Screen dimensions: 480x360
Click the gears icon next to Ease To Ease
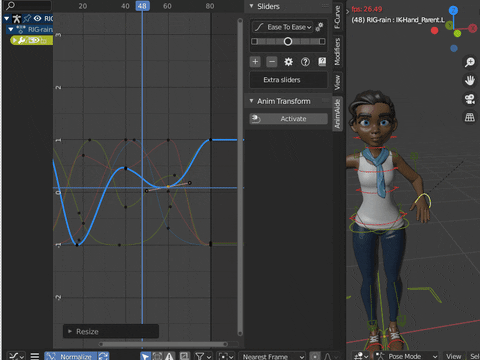point(319,27)
